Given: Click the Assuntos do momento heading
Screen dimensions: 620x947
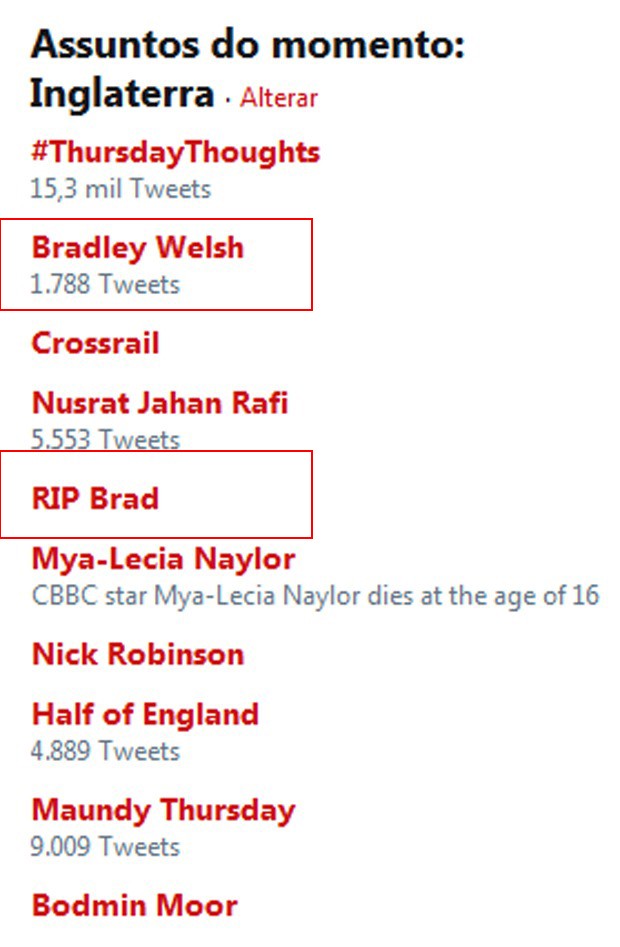Looking at the screenshot, I should pos(248,45).
